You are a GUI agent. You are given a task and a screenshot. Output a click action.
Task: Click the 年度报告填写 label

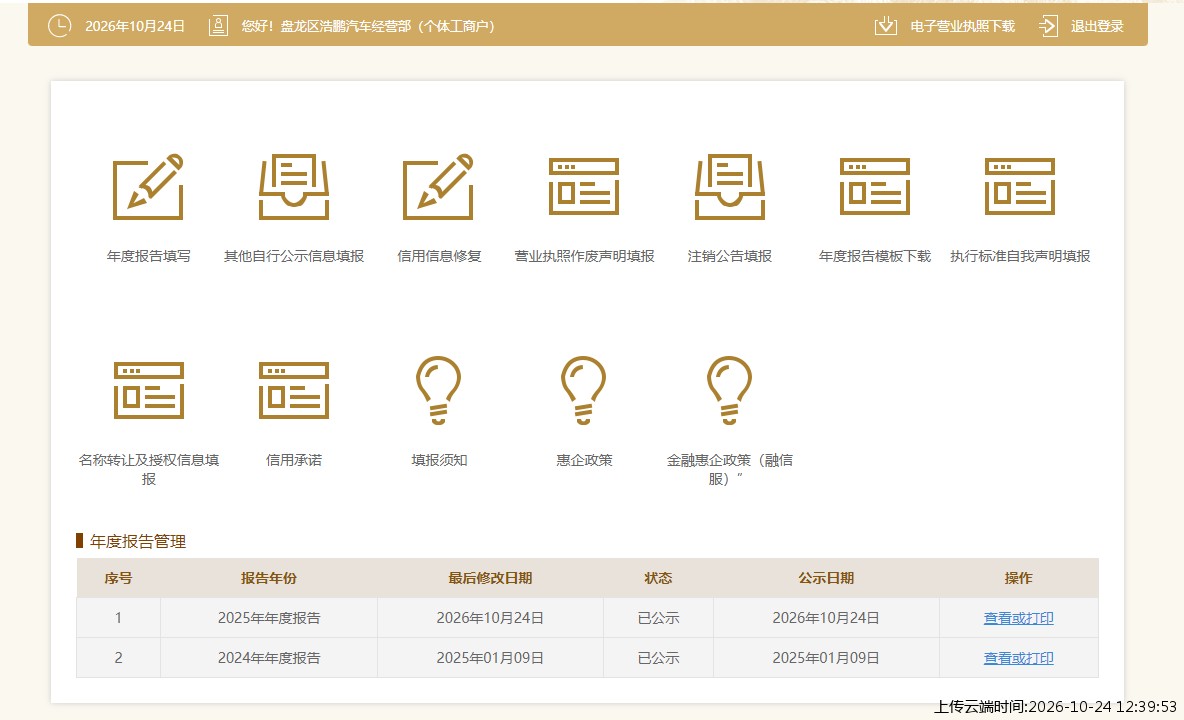click(x=149, y=257)
